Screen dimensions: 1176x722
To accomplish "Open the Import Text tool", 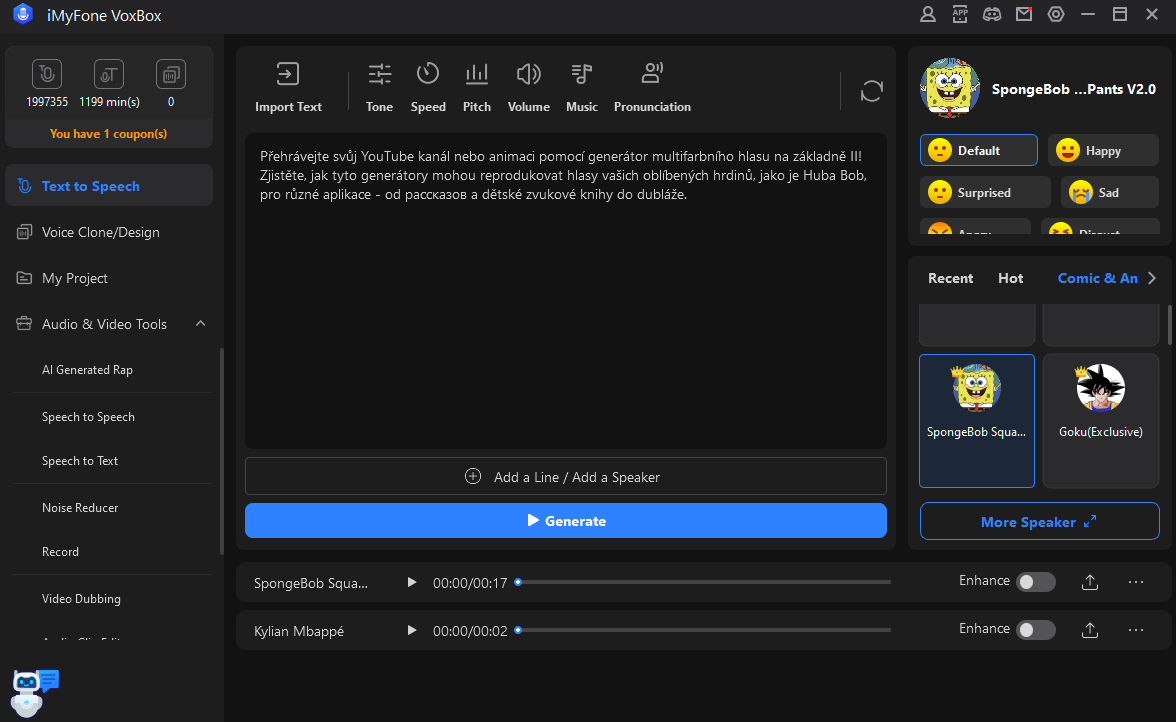I will pos(288,87).
